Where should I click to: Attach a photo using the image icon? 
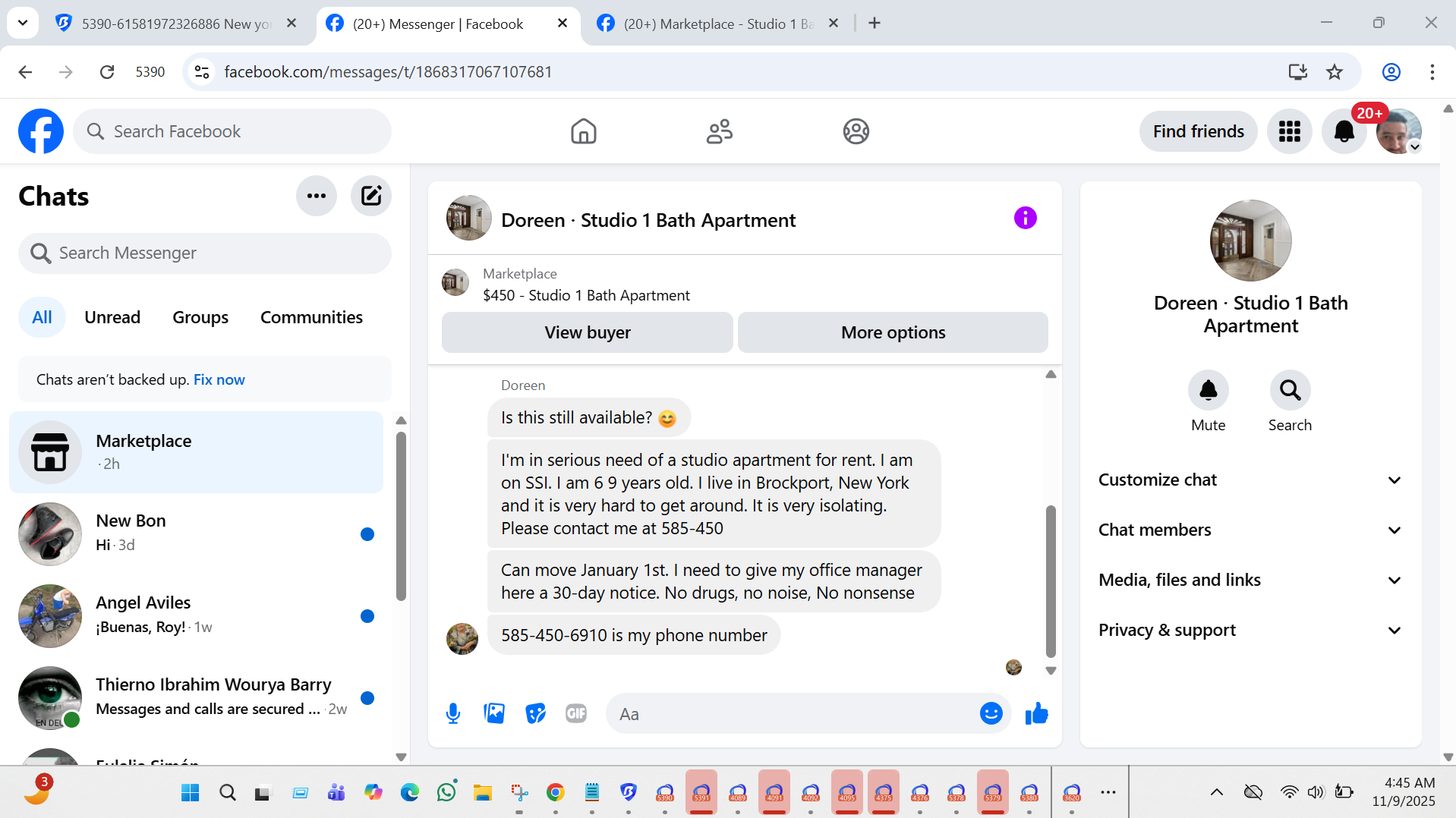pyautogui.click(x=494, y=713)
